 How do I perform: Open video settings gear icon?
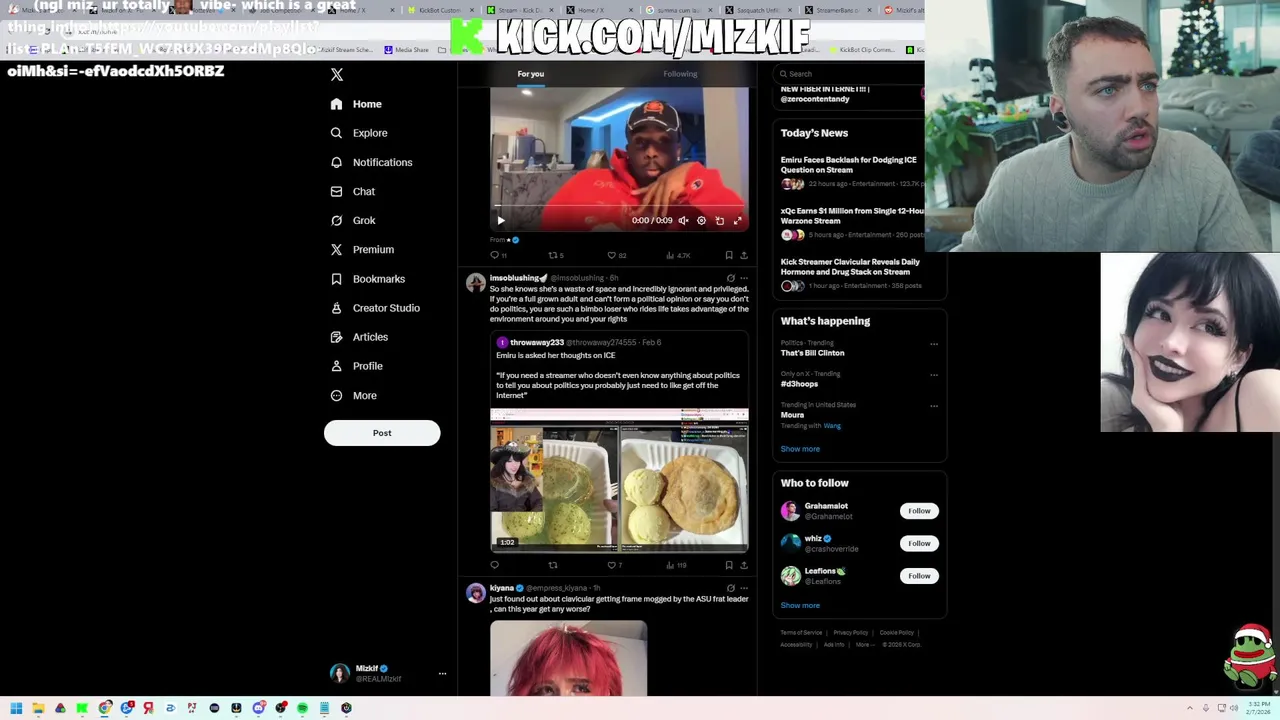coord(701,221)
